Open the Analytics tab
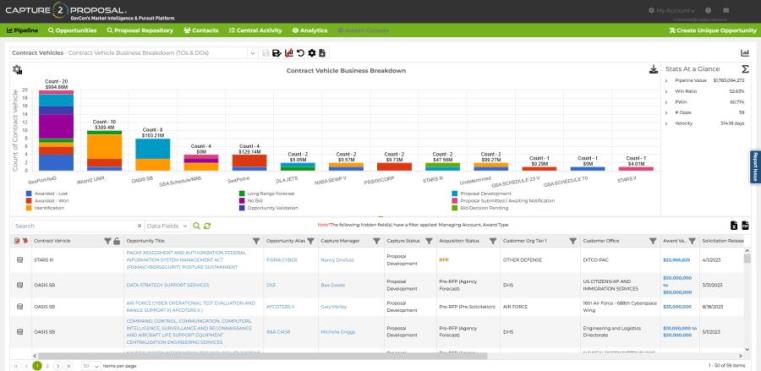This screenshot has height=371, width=761. (310, 30)
